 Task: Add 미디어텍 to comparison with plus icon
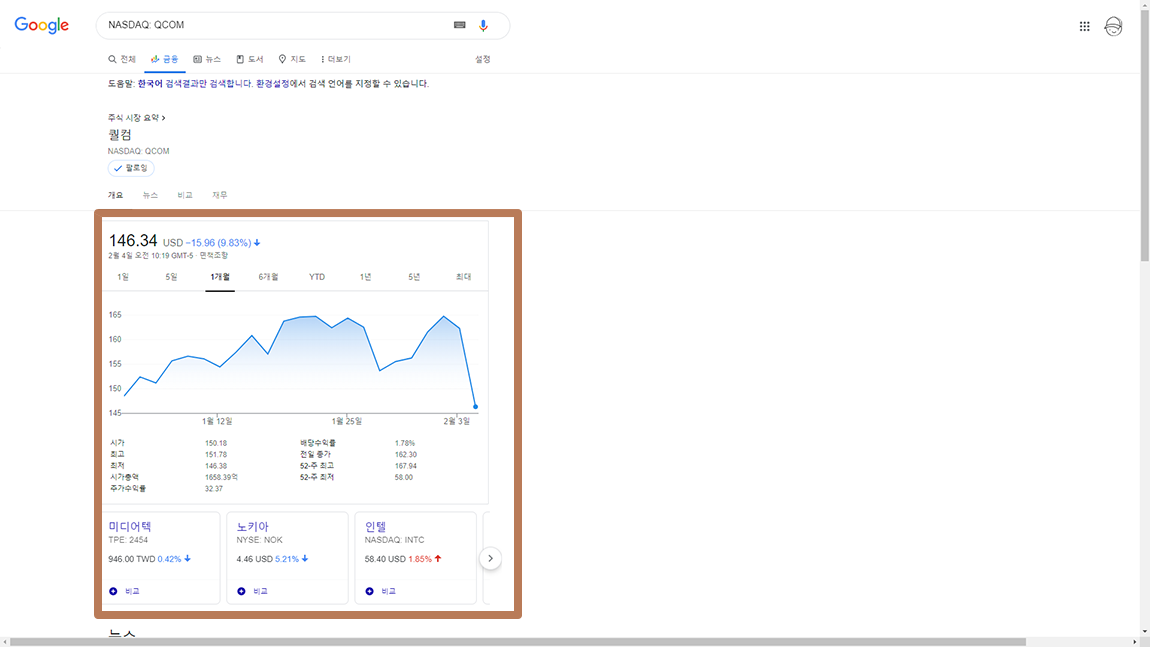click(113, 591)
